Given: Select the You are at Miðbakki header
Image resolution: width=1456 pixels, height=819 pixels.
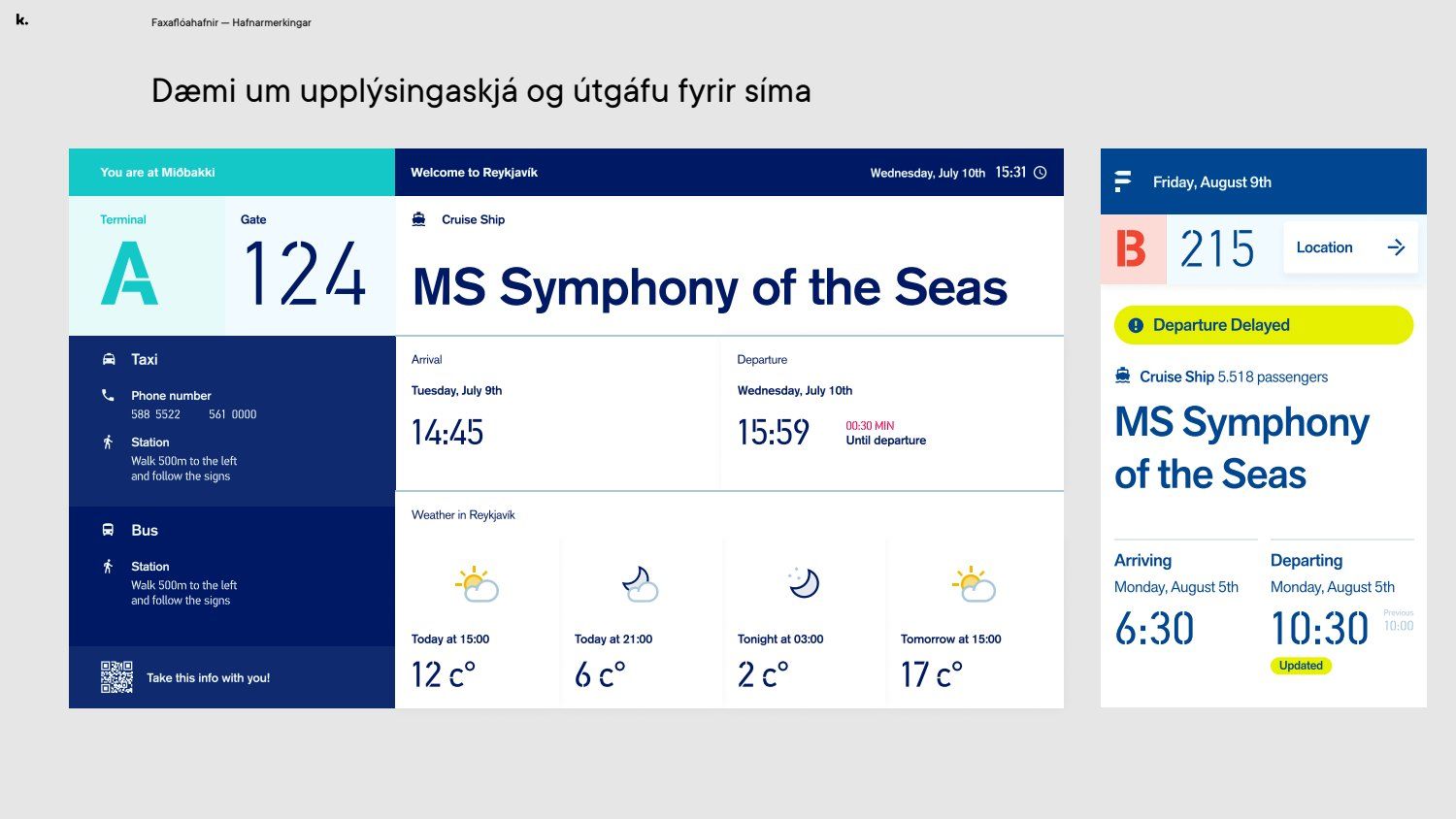Looking at the screenshot, I should tap(157, 173).
